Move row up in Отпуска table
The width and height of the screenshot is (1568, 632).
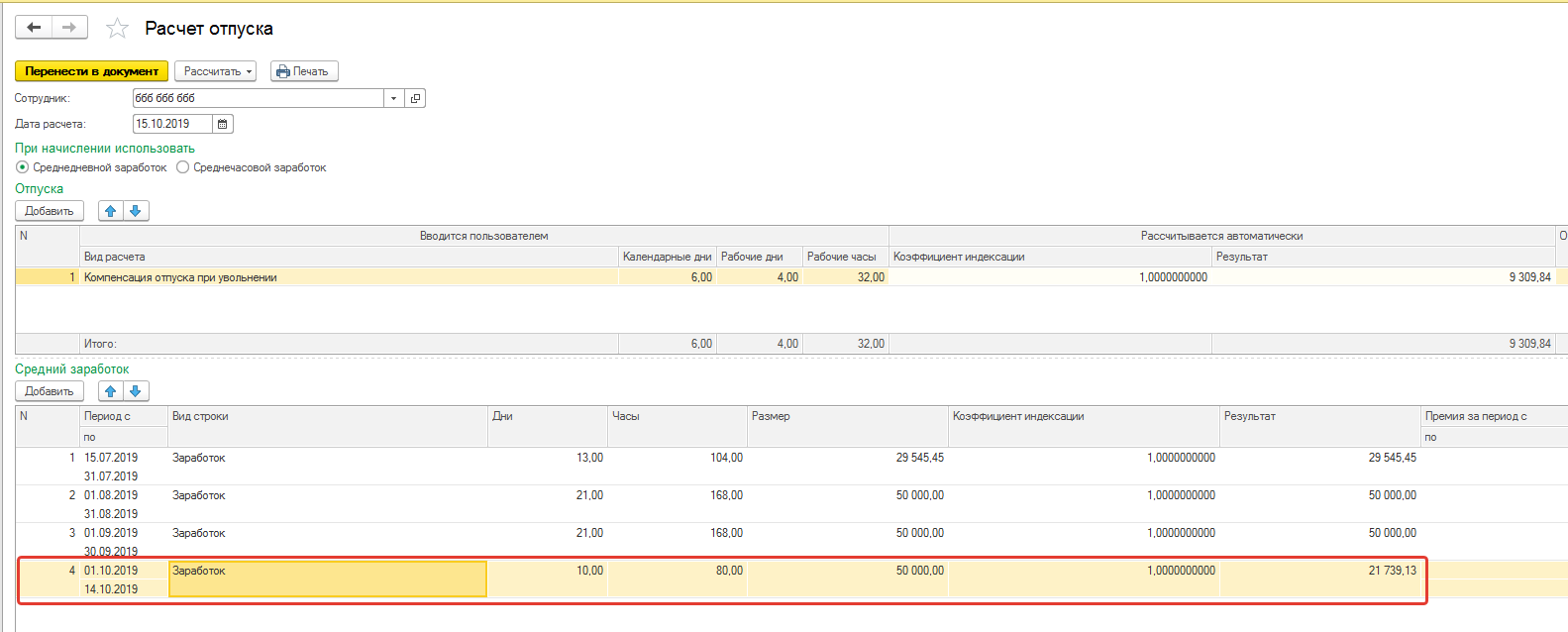(x=110, y=211)
